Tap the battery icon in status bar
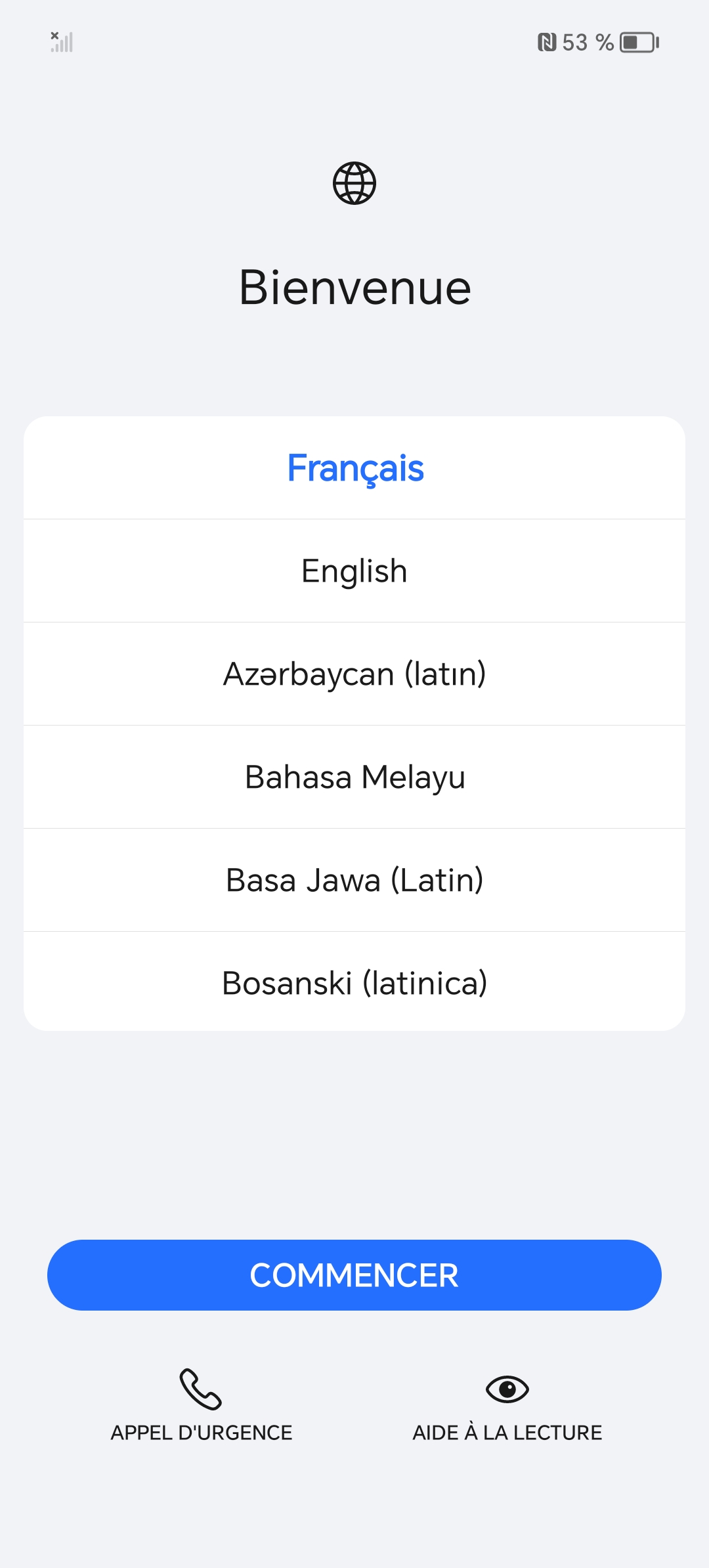709x1568 pixels. (x=639, y=43)
